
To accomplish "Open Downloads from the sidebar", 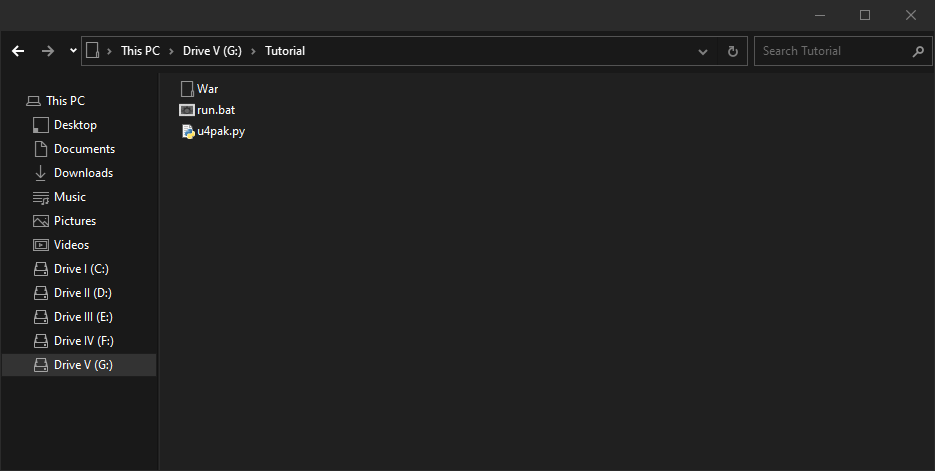I will click(83, 173).
